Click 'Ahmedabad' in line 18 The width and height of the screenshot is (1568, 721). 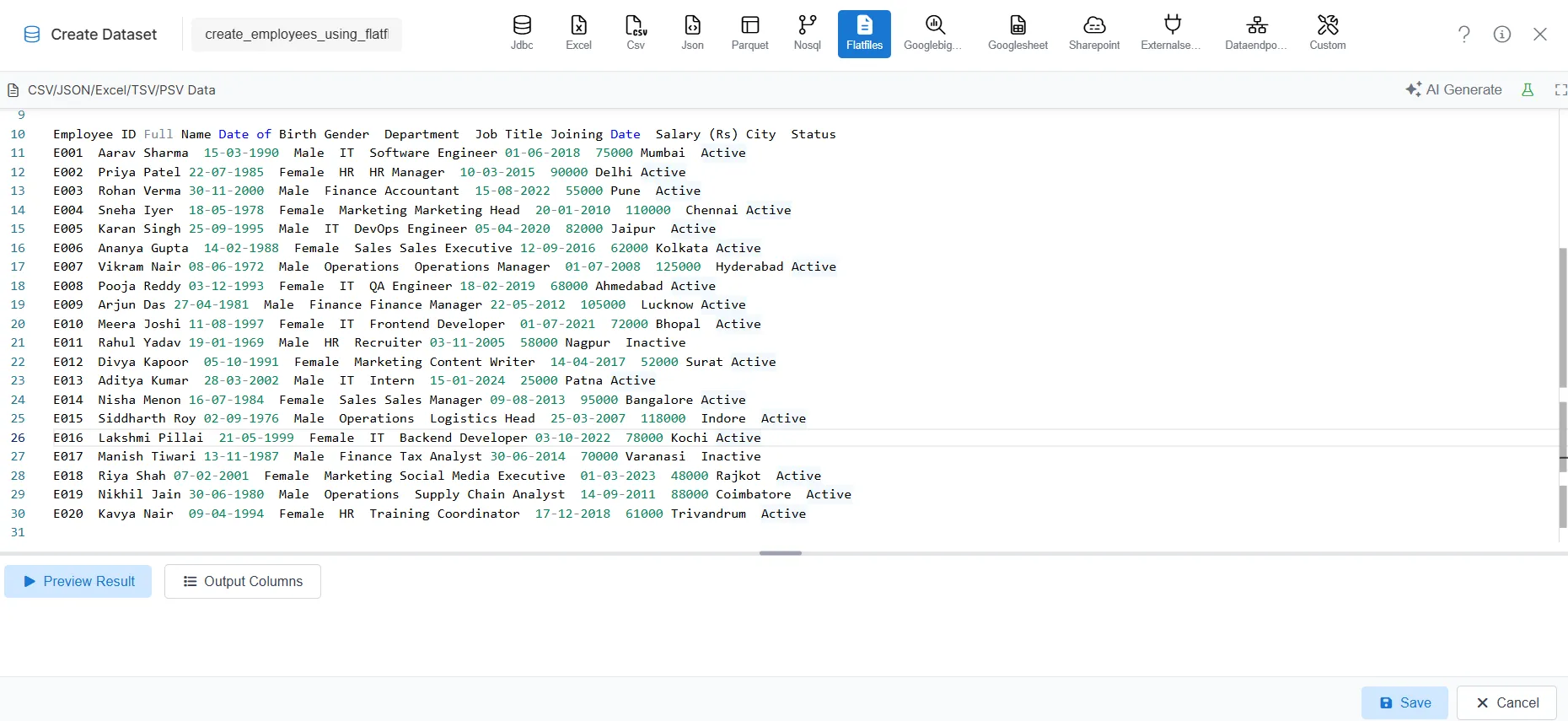629,286
